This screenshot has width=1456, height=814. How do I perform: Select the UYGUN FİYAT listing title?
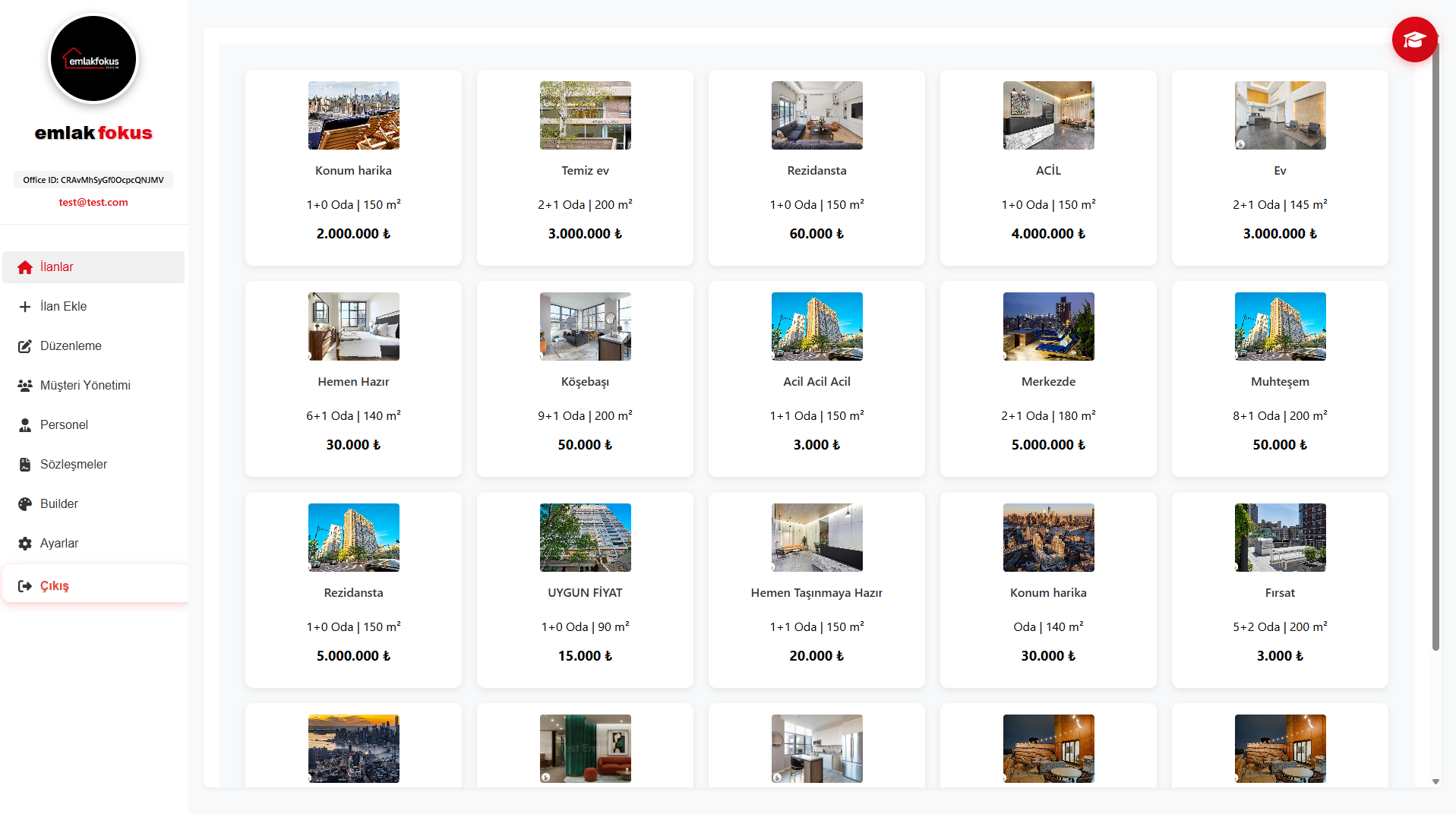coord(585,593)
